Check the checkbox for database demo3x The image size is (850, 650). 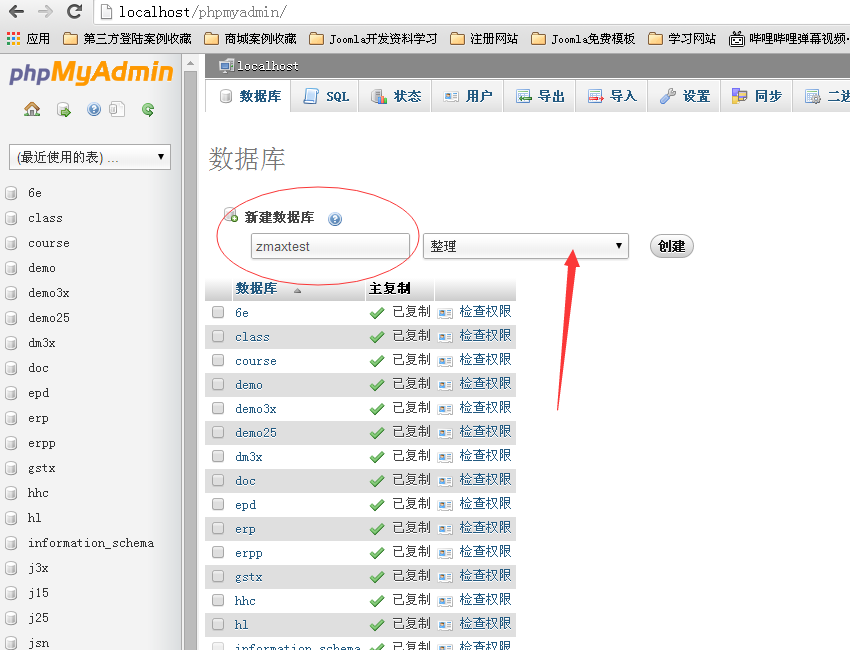(x=218, y=408)
